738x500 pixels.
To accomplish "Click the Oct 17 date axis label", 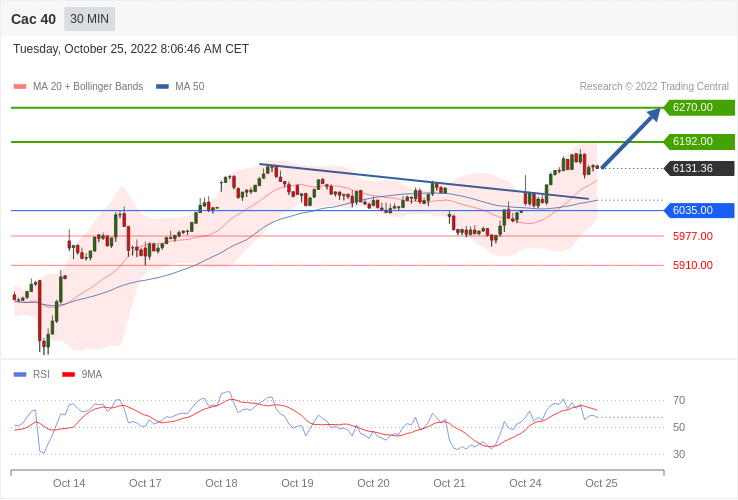I will [x=145, y=484].
